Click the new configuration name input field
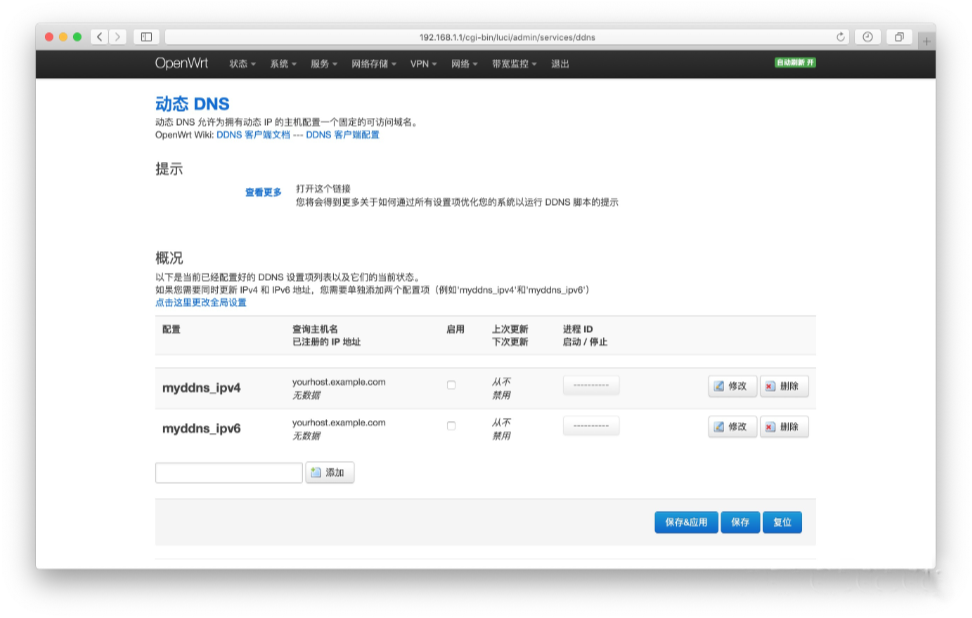The height and width of the screenshot is (618, 972). [228, 472]
